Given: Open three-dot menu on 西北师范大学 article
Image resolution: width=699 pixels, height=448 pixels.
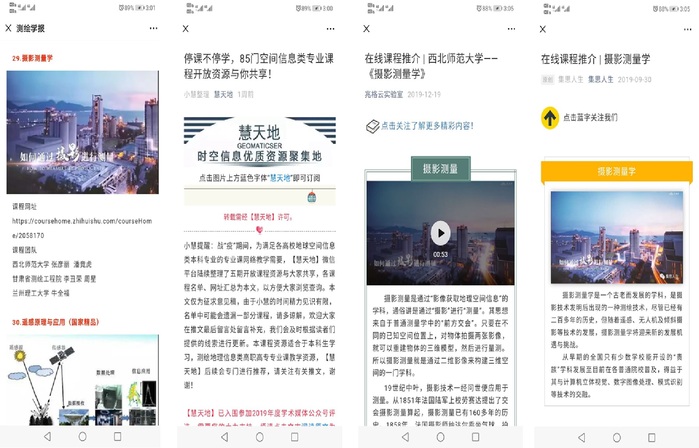Looking at the screenshot, I should coord(503,29).
